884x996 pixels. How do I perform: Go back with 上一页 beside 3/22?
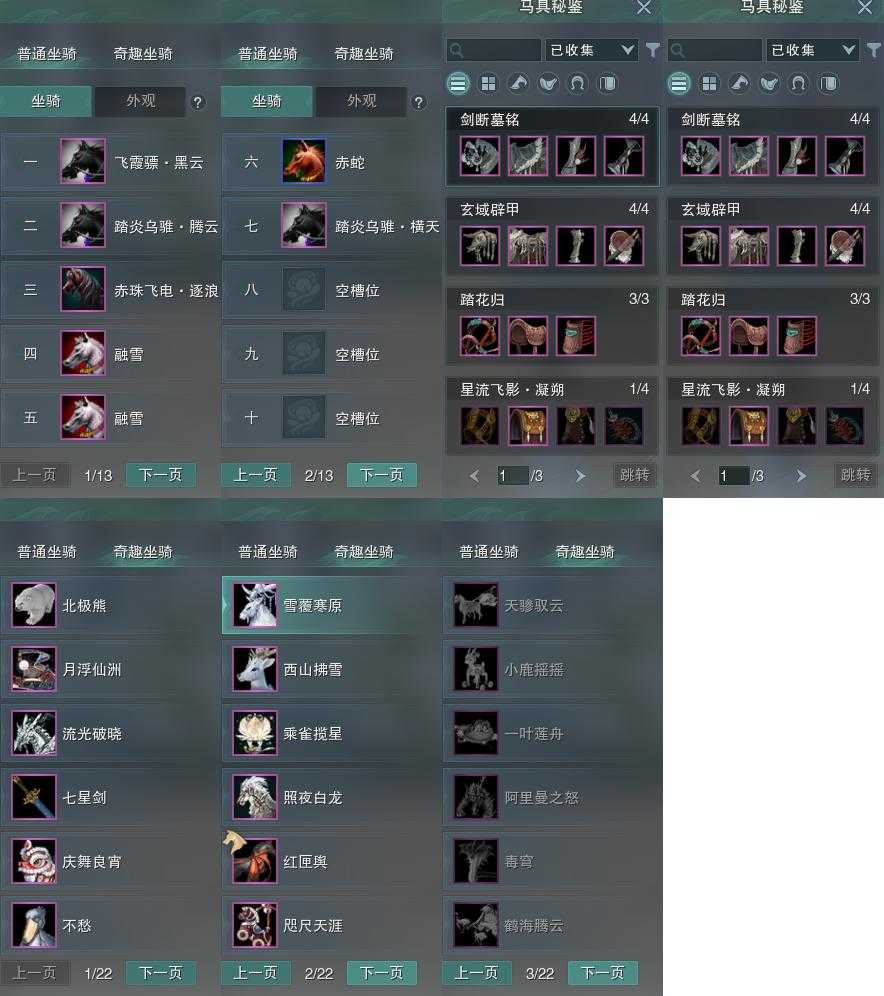pyautogui.click(x=476, y=972)
